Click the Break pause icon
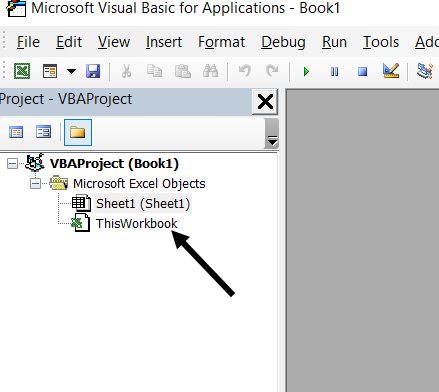439x392 pixels. click(x=334, y=72)
